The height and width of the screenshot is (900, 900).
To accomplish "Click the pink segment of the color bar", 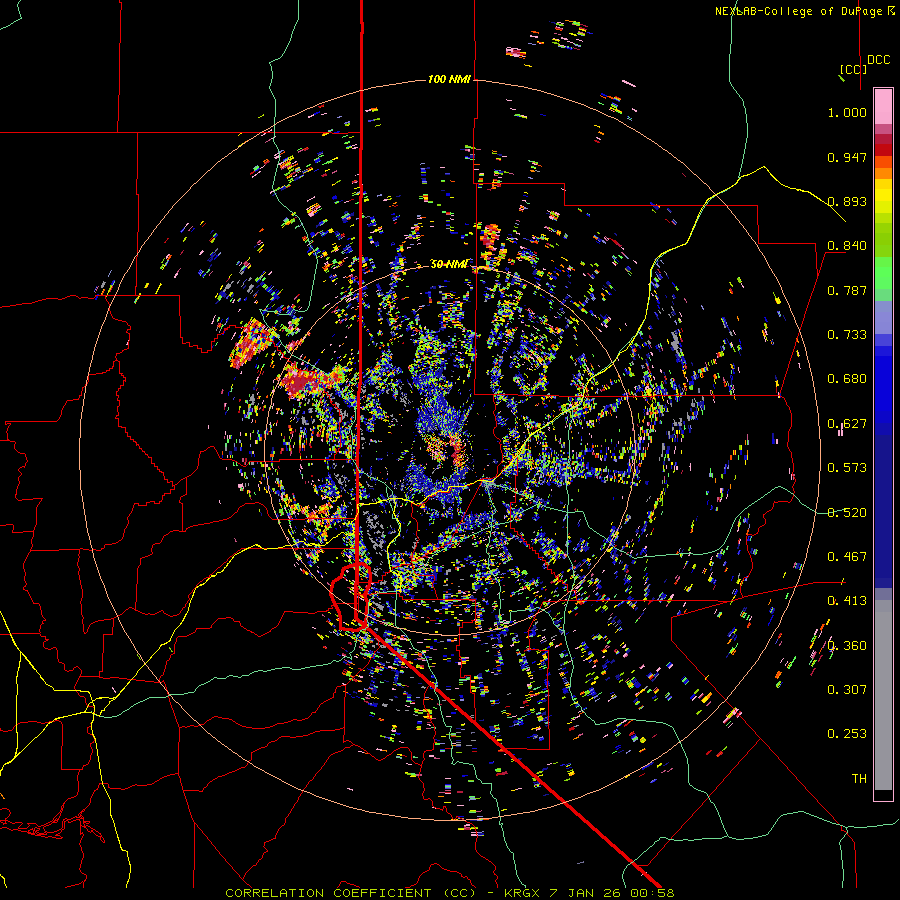I will [883, 106].
